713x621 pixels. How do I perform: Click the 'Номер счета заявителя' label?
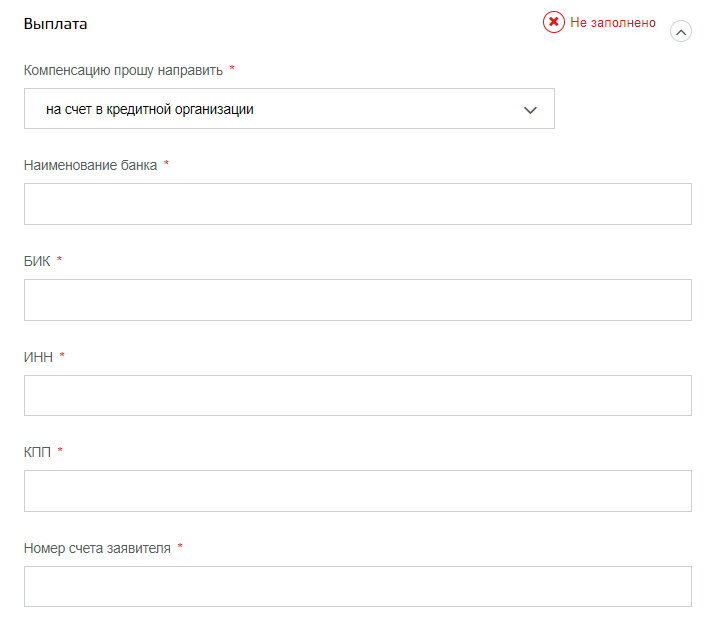click(x=97, y=548)
